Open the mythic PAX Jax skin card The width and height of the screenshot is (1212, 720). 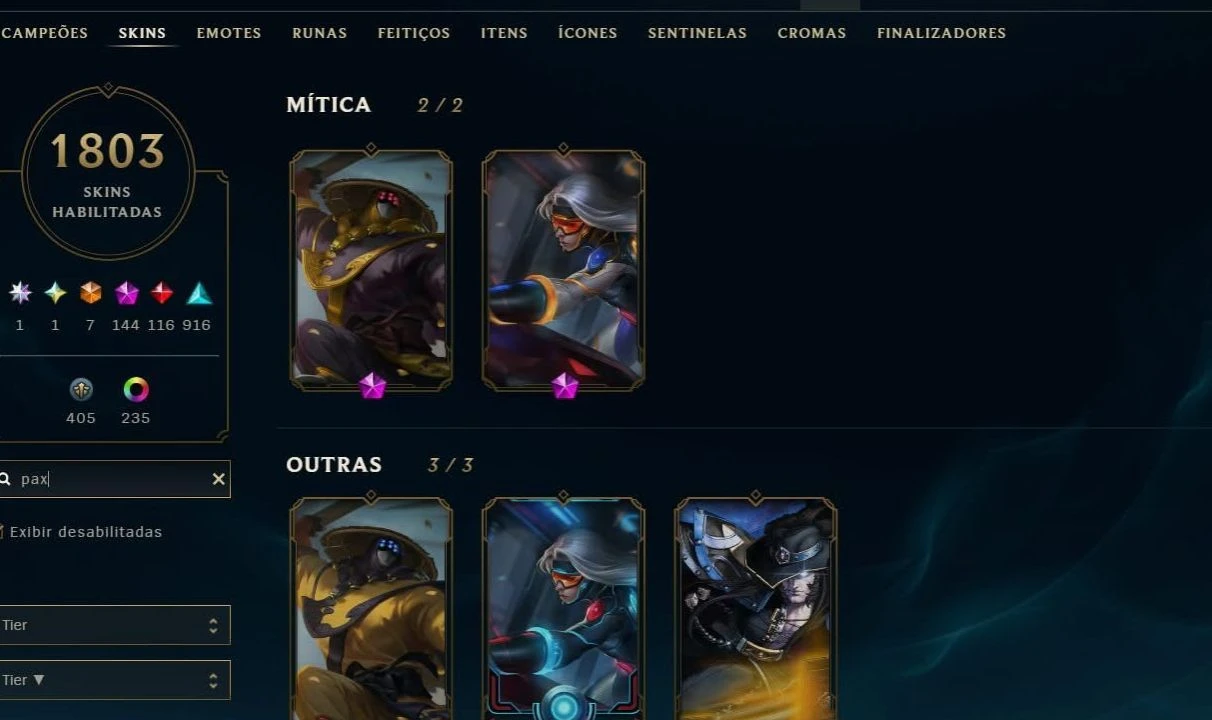tap(371, 270)
